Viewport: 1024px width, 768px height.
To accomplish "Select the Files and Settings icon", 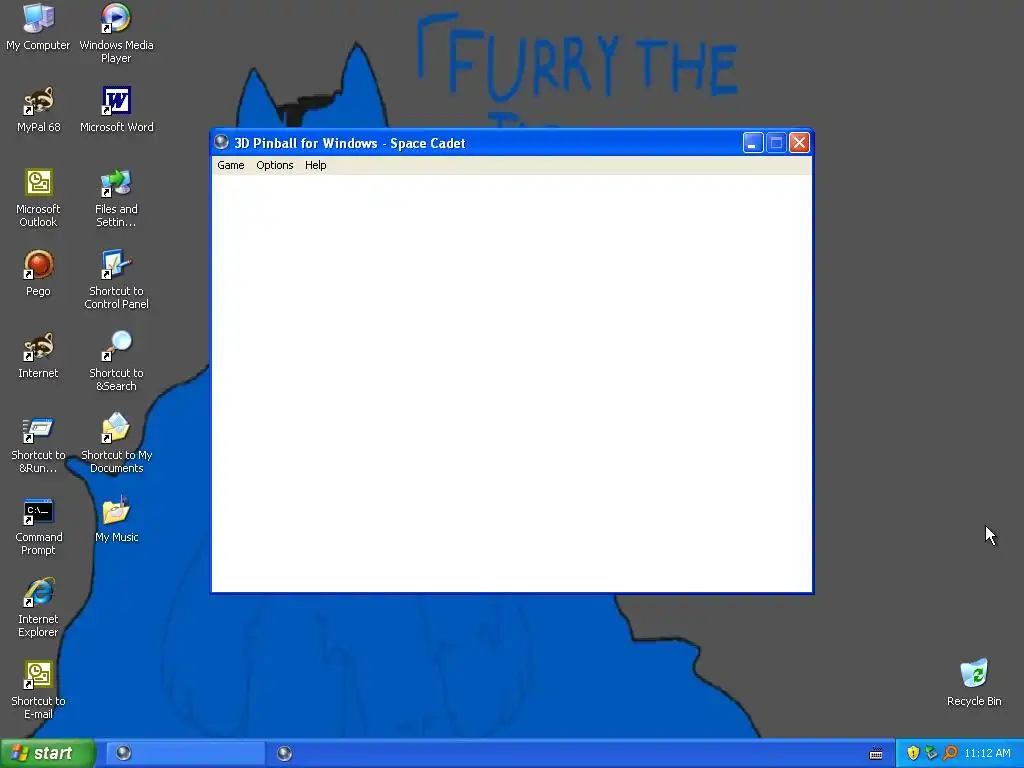I will pyautogui.click(x=116, y=199).
